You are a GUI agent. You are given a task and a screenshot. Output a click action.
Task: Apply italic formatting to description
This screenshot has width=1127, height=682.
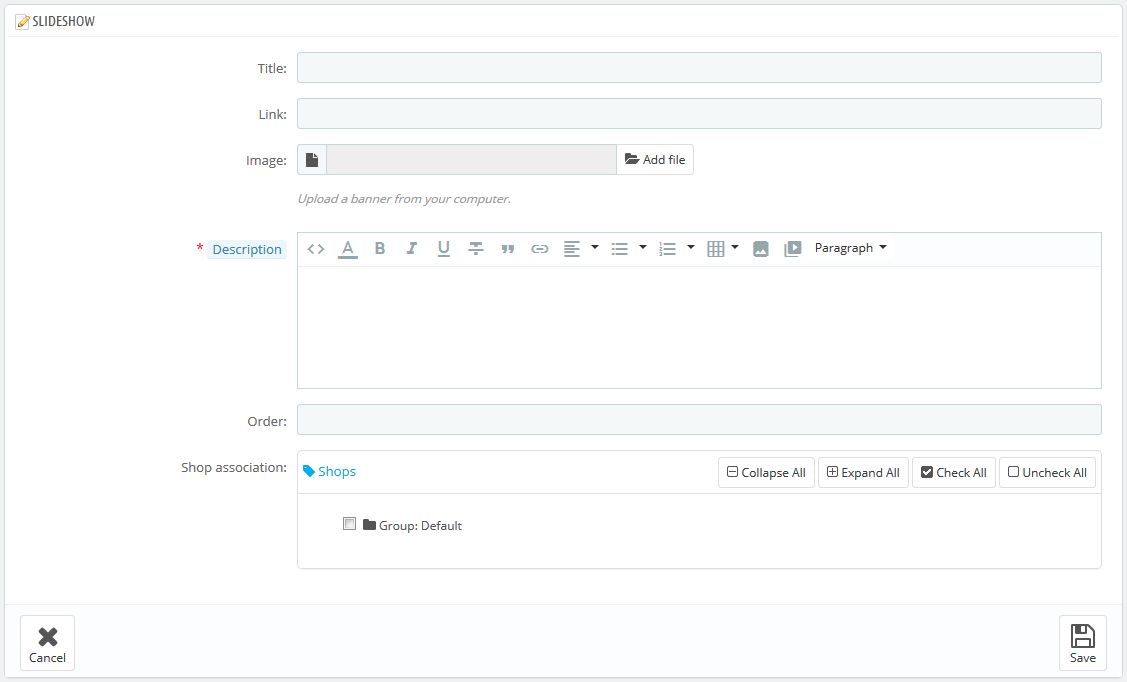(411, 249)
